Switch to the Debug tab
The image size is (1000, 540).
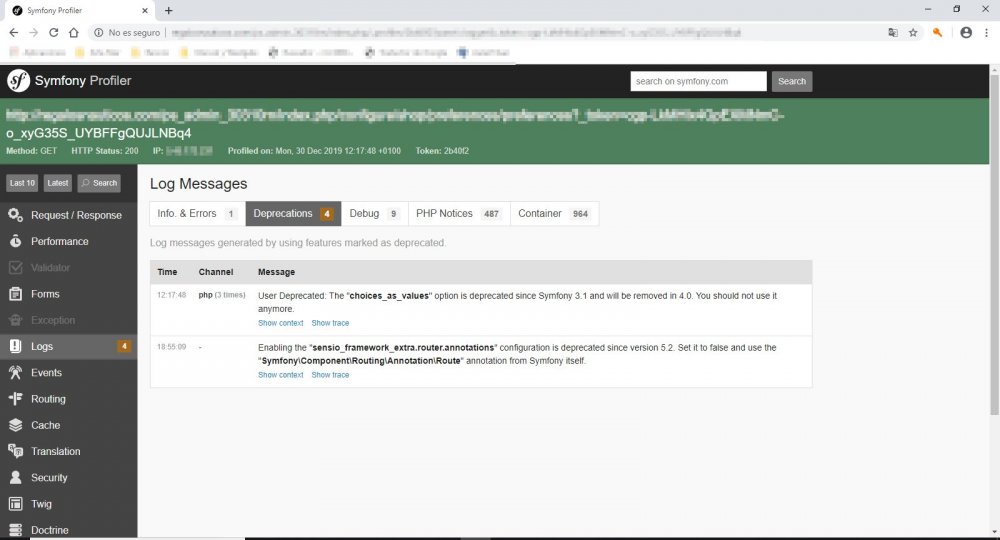375,214
